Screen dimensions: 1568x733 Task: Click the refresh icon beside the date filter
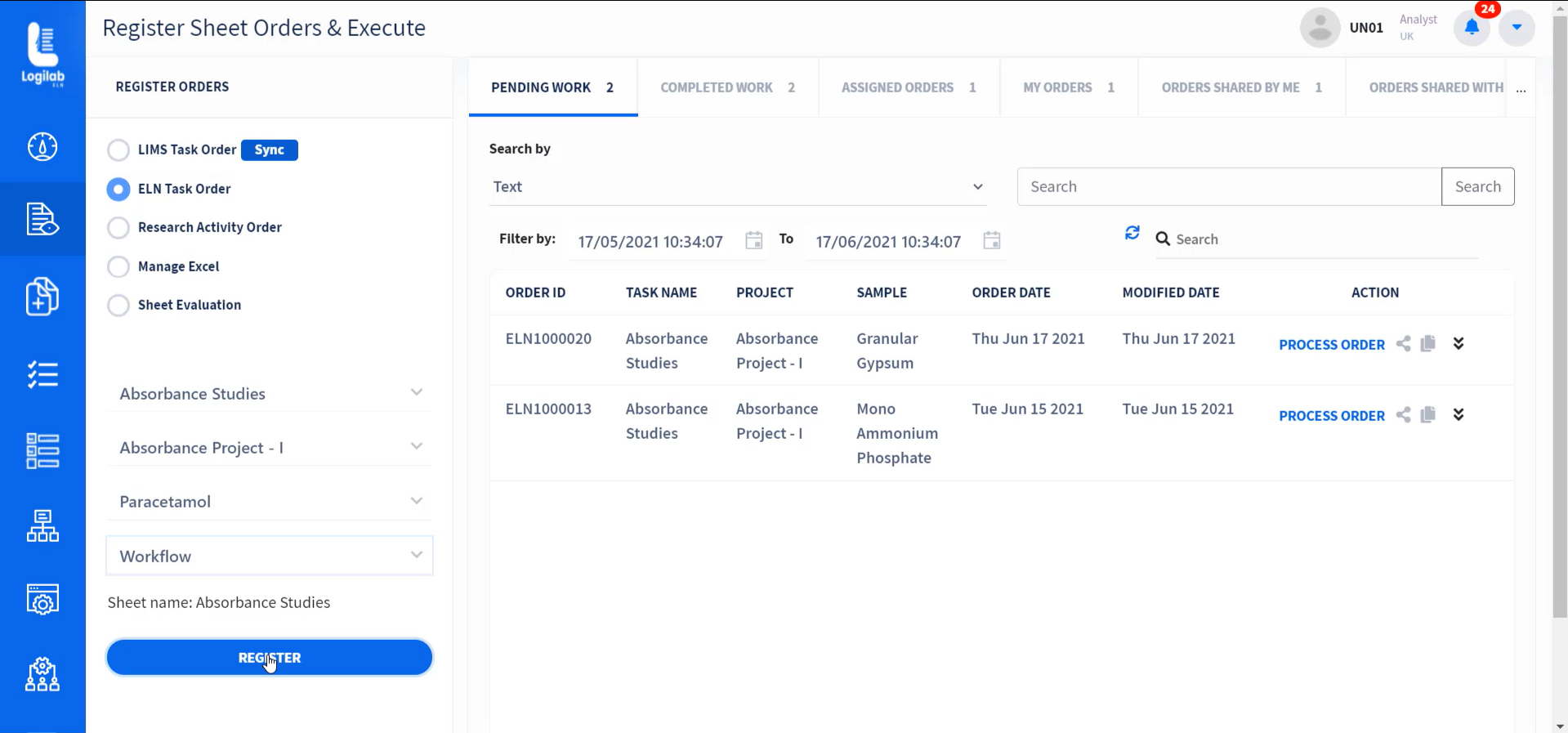coord(1132,233)
